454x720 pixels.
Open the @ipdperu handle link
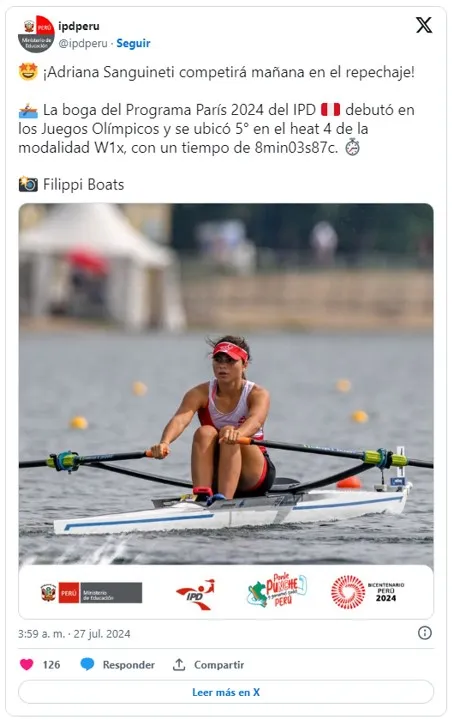click(83, 43)
